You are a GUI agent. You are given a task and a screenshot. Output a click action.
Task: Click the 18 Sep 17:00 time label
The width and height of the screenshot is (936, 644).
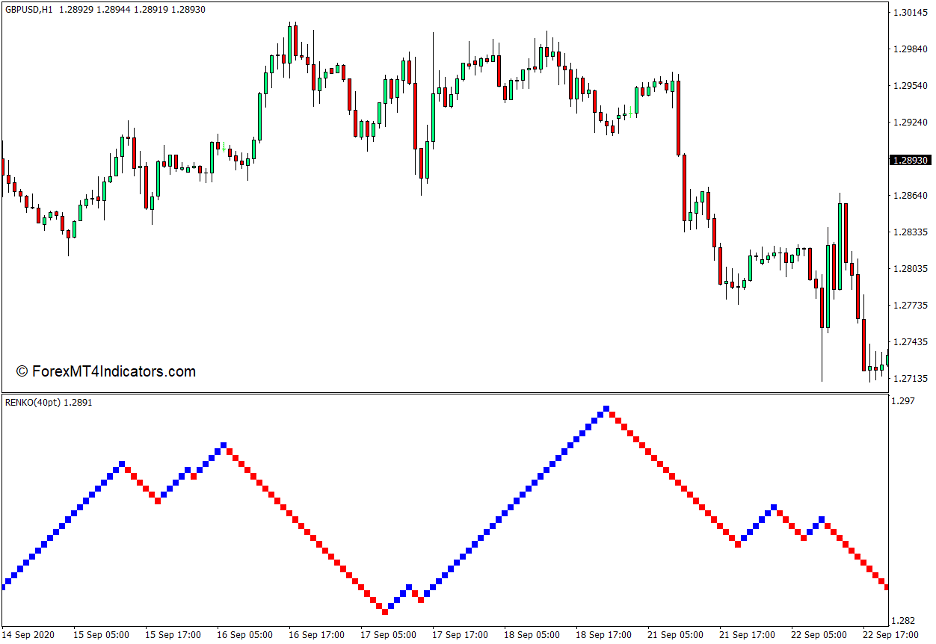pos(603,634)
